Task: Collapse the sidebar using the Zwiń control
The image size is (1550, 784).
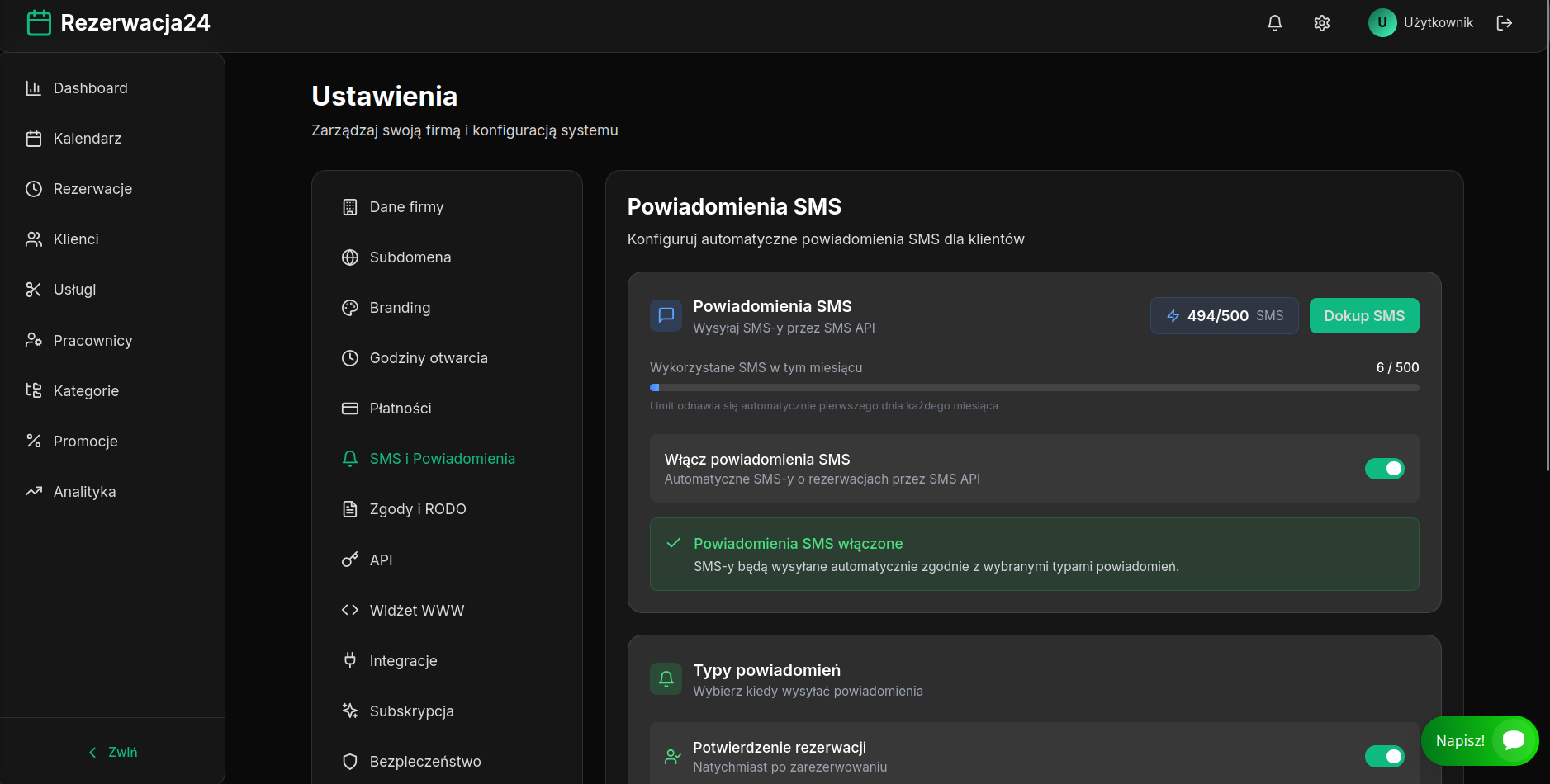Action: point(111,751)
